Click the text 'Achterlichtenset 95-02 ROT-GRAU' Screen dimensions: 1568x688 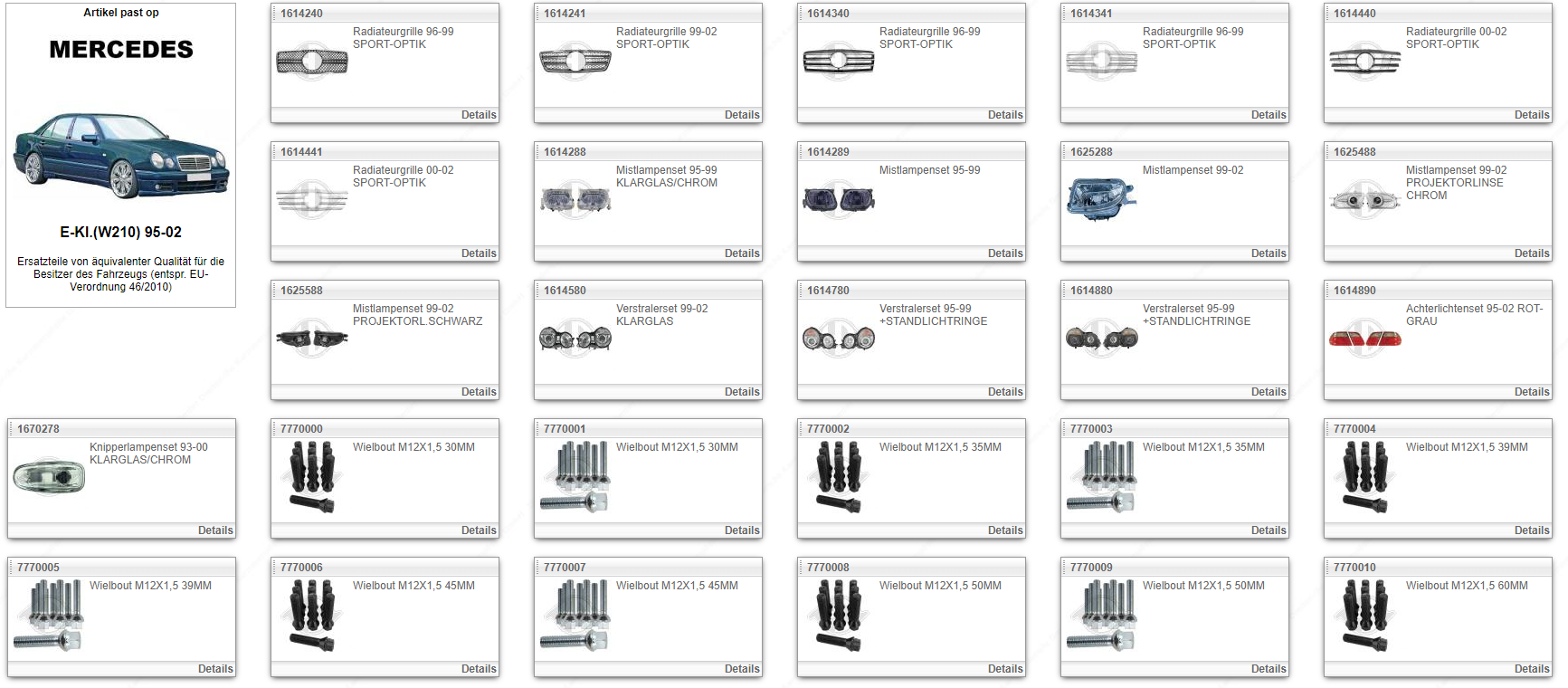coord(1474,315)
